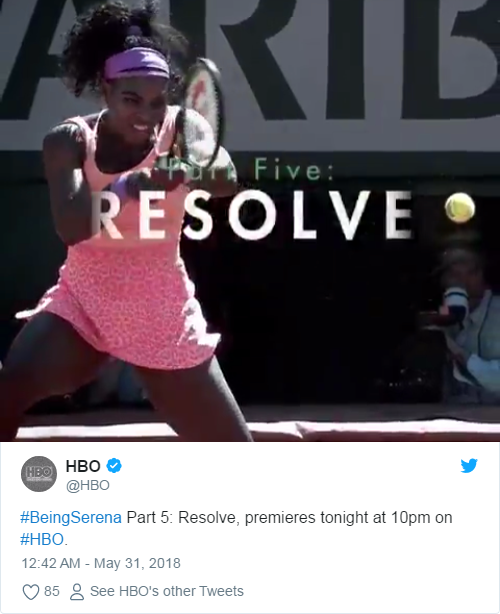Screen dimensions: 500x614
Task: Click the HBO display name
Action: (83, 466)
